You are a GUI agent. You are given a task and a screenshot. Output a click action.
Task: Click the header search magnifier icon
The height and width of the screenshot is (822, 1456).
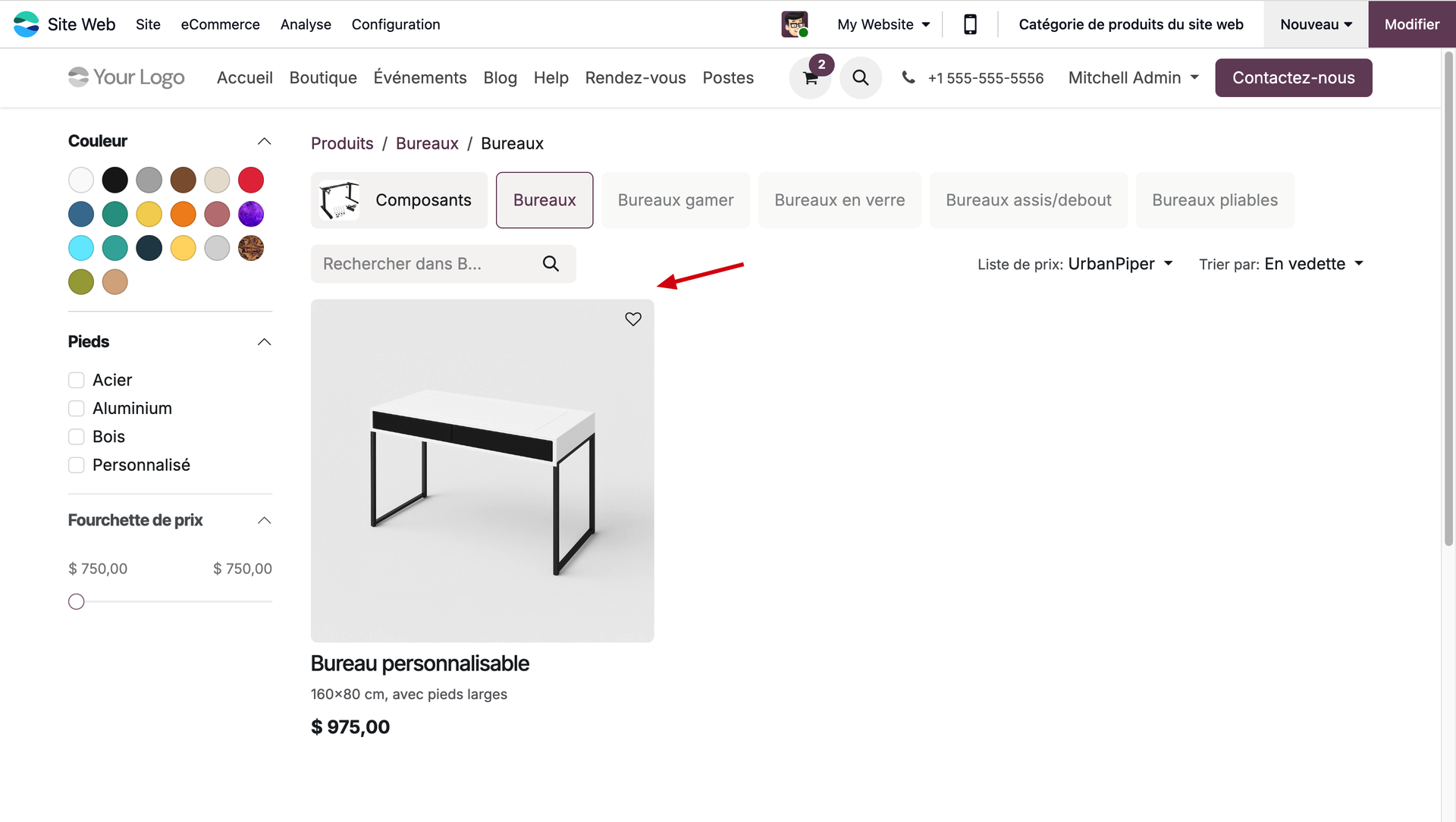tap(860, 77)
